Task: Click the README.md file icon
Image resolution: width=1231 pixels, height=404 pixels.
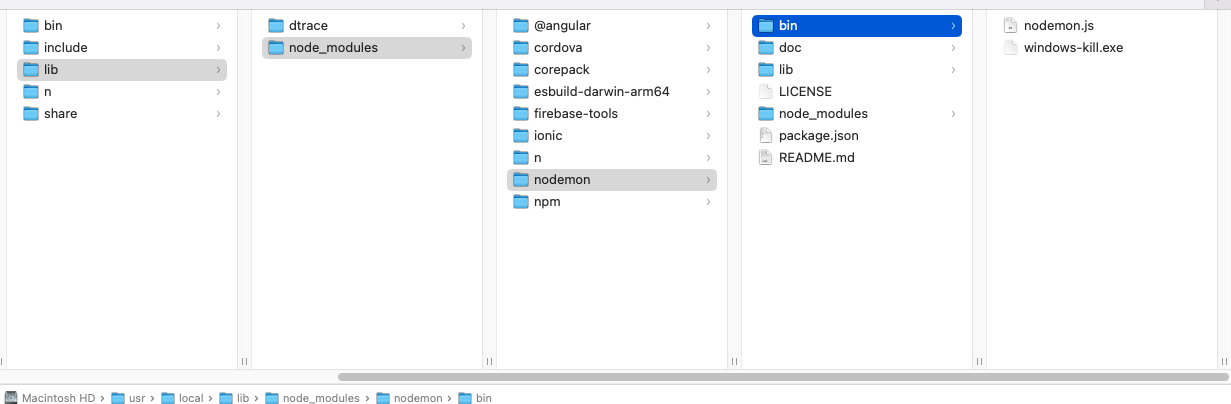Action: [x=765, y=157]
